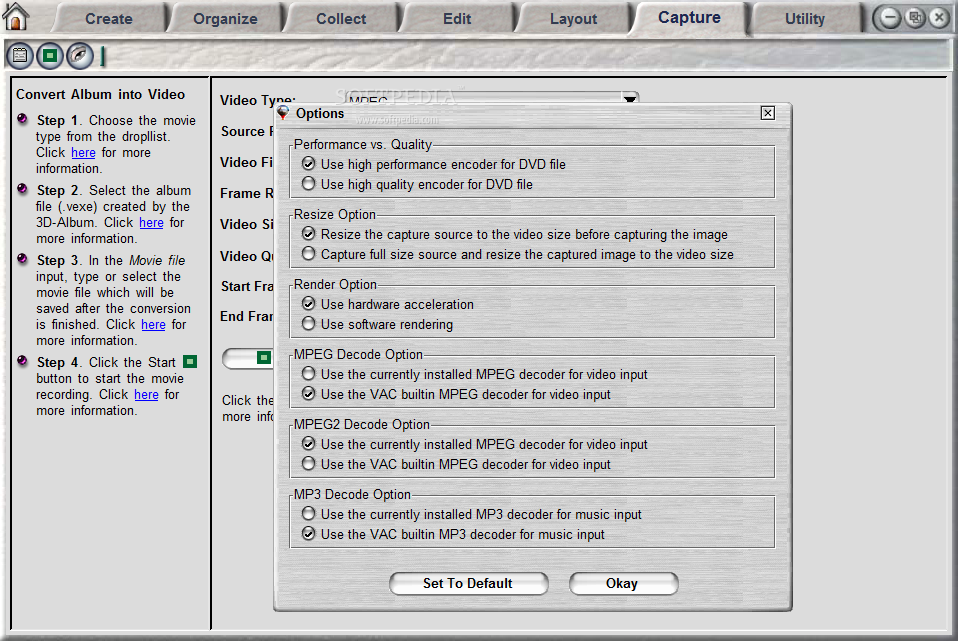
Task: Switch to the Layout tab
Action: [x=573, y=19]
